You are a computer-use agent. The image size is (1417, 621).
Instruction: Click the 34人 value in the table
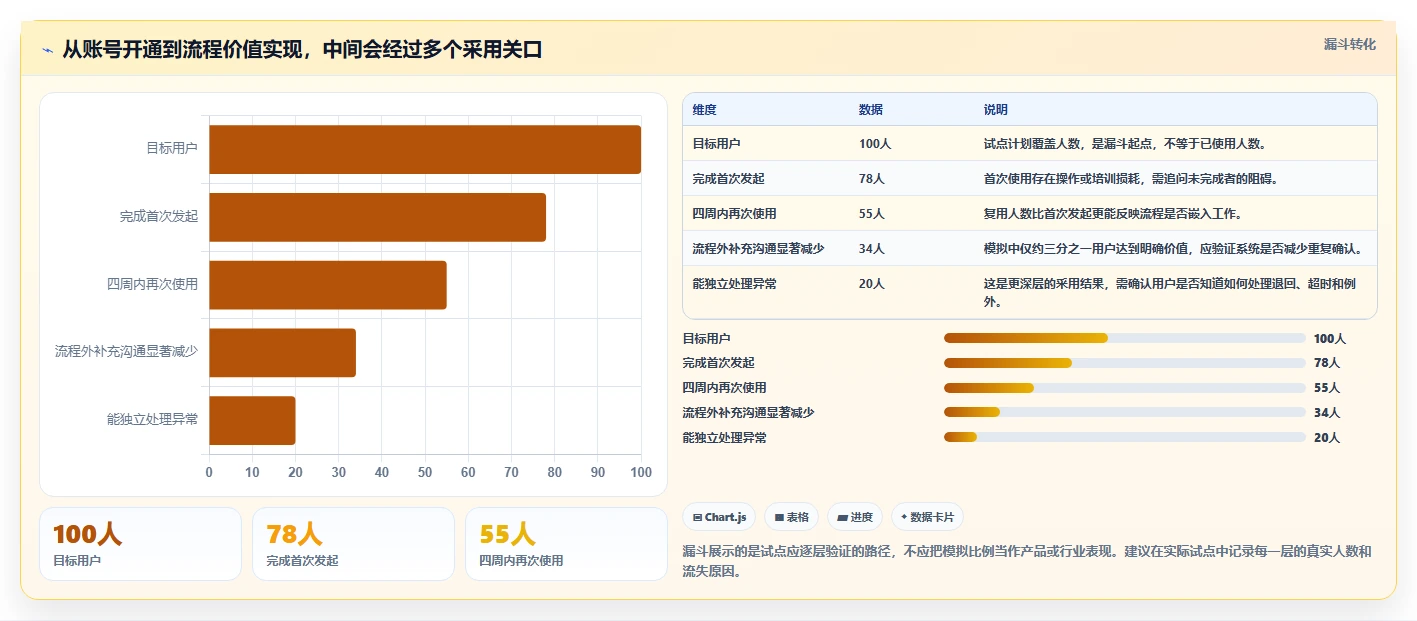872,249
